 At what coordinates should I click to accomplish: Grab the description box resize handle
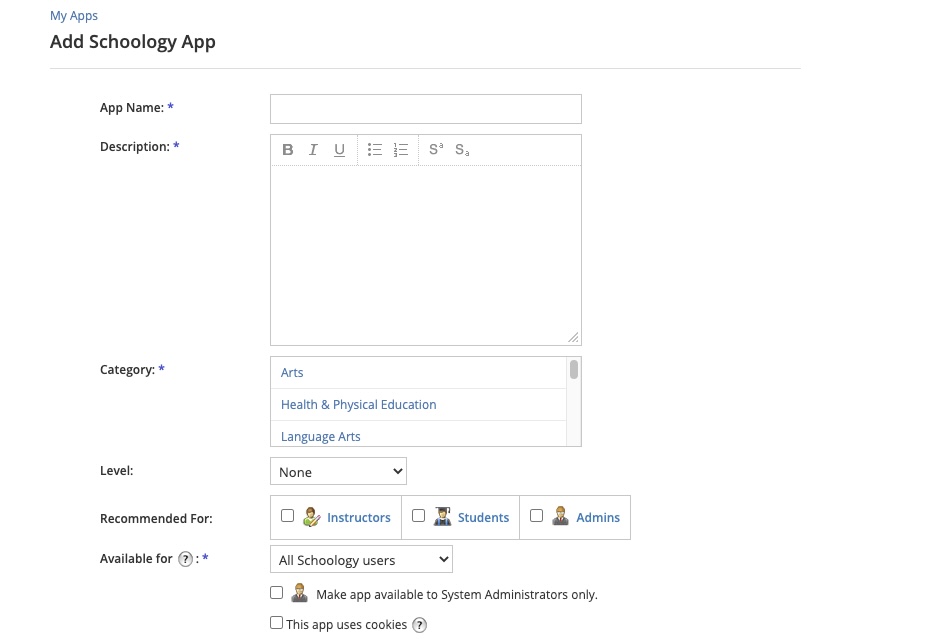[574, 338]
